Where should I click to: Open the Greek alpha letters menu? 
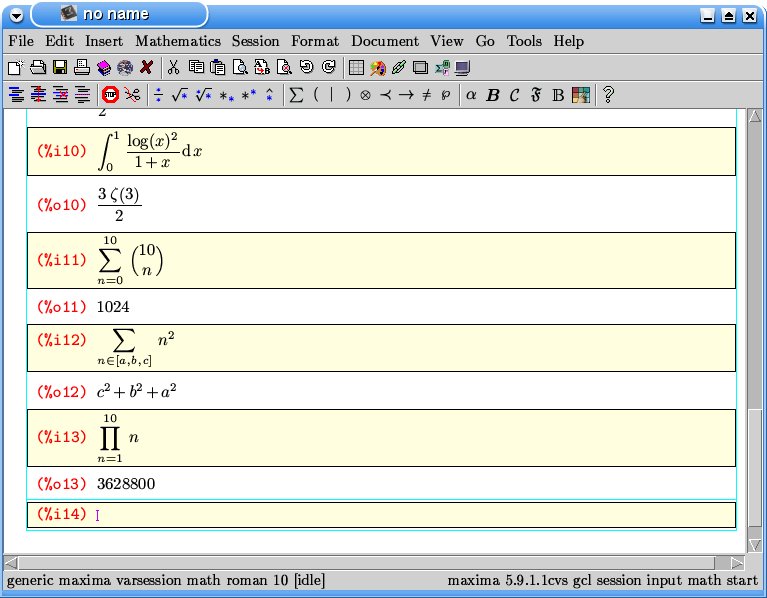(471, 95)
